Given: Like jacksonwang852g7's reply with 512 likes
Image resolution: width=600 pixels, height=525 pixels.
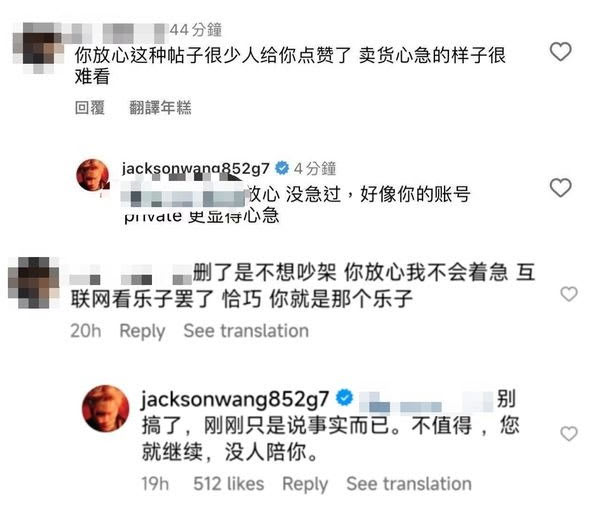Looking at the screenshot, I should 569,434.
